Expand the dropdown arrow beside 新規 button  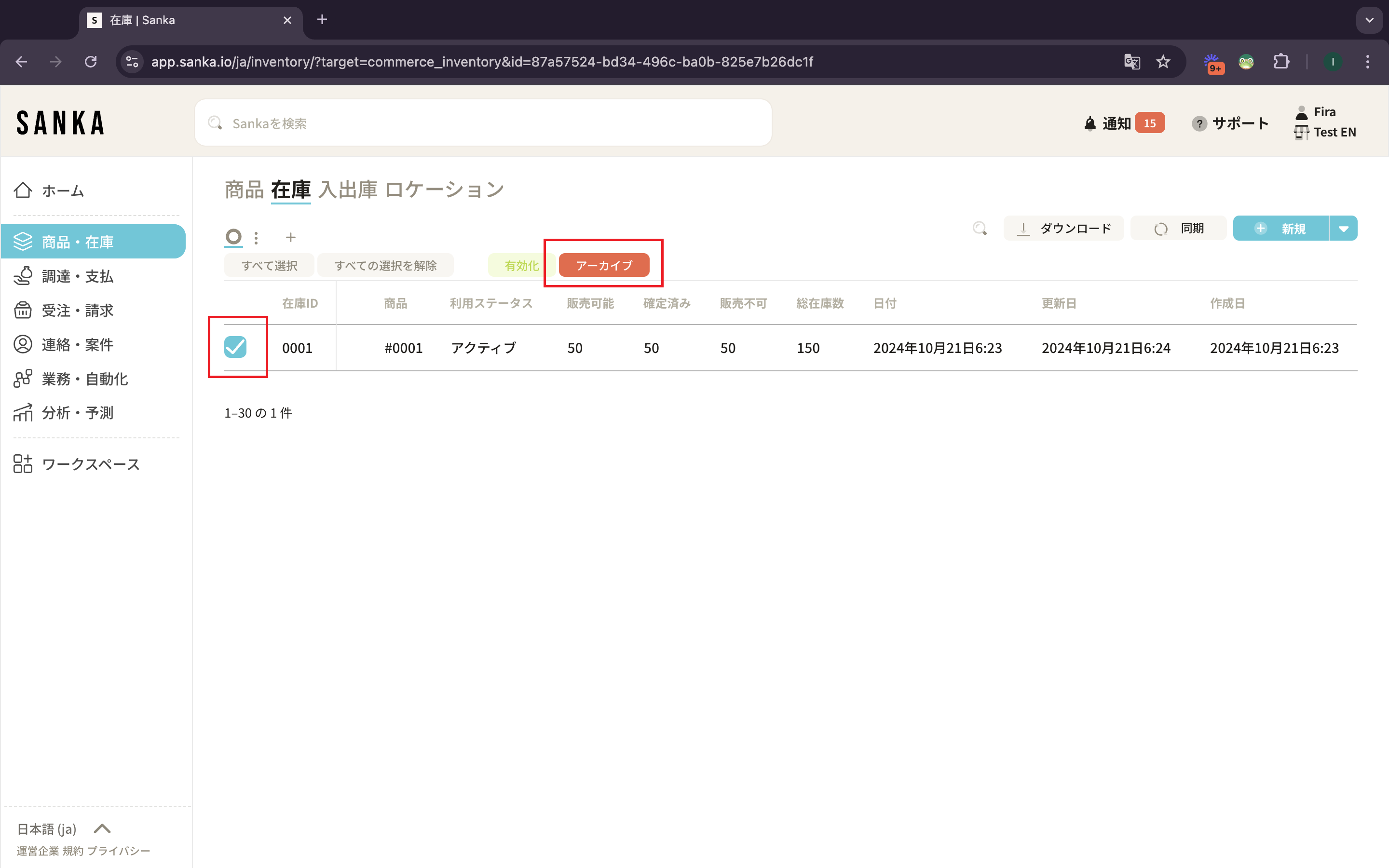pos(1343,229)
